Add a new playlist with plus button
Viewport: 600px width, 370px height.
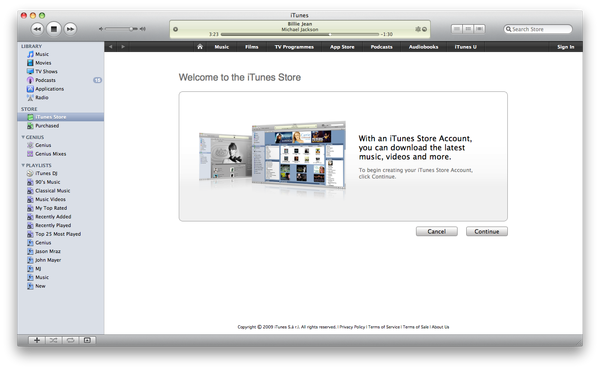[x=37, y=340]
